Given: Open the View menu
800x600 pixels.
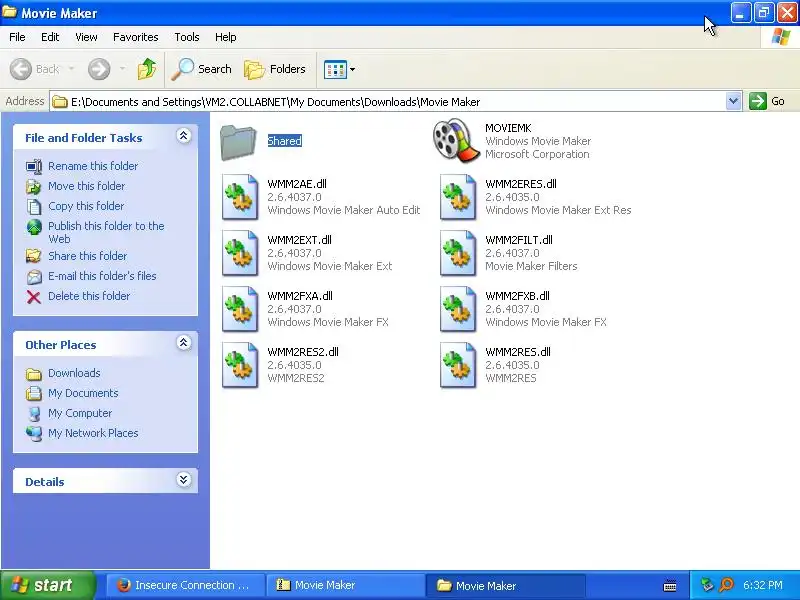Looking at the screenshot, I should (86, 37).
